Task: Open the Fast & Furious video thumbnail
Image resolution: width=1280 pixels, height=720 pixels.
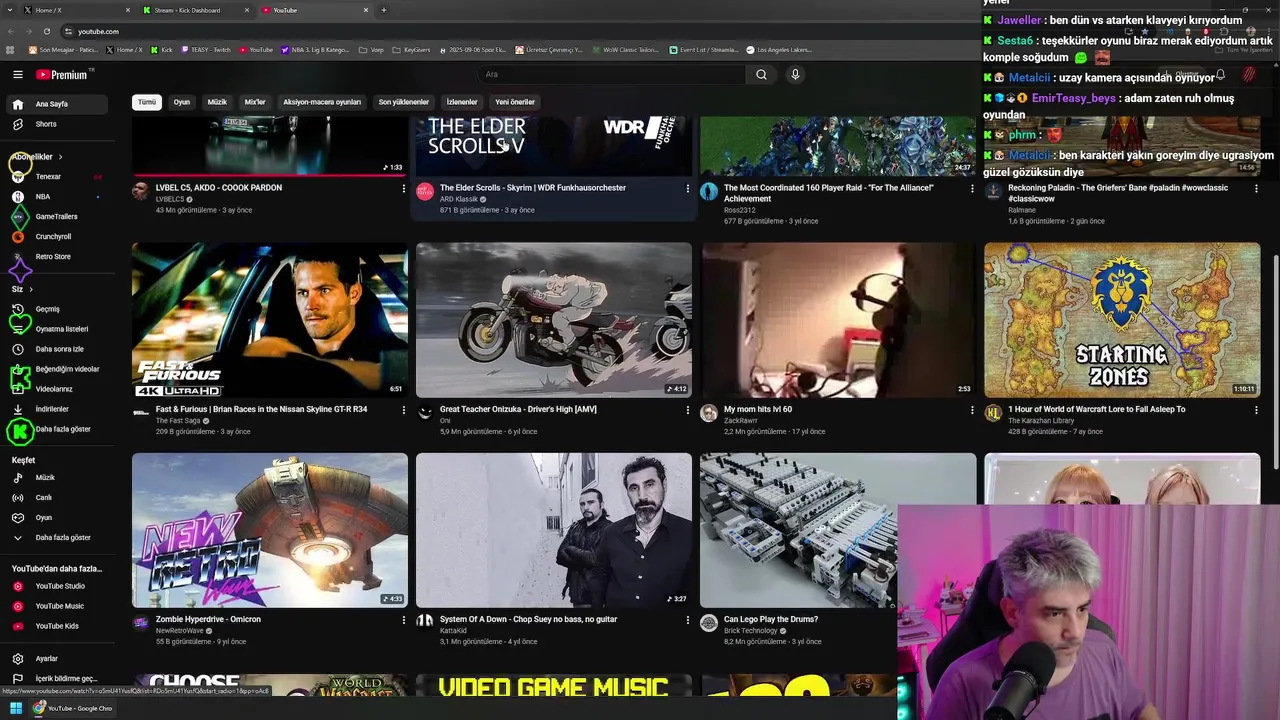Action: [270, 320]
